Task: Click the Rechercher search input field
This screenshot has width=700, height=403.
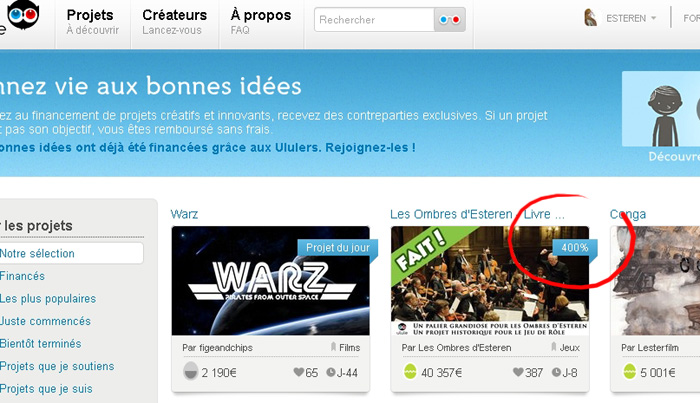Action: 374,20
